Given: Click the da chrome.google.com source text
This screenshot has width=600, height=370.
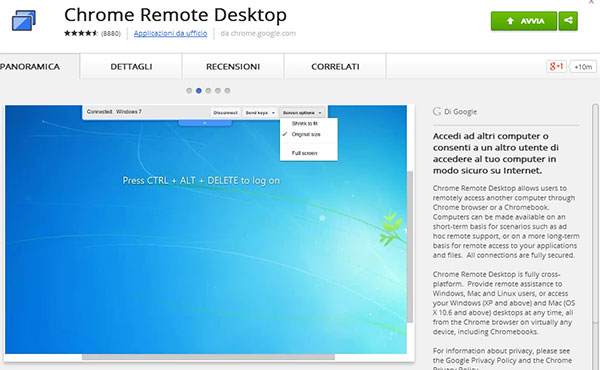Looking at the screenshot, I should click(258, 34).
